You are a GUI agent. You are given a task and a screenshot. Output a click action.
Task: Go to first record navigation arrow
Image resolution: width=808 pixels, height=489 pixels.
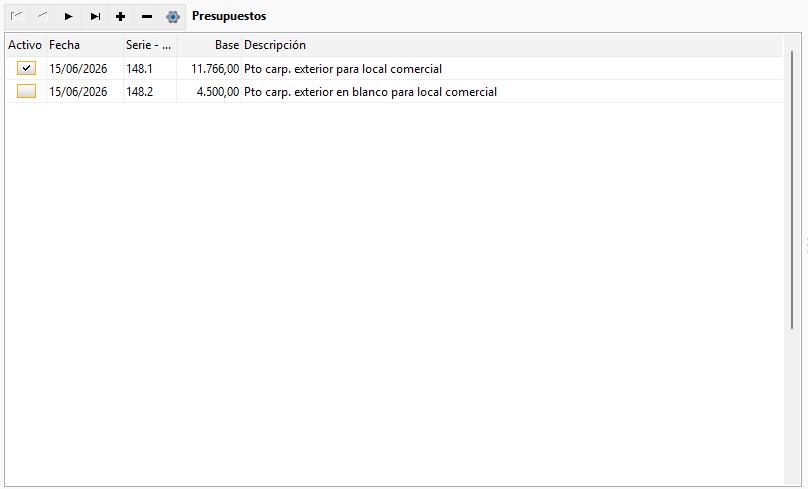pyautogui.click(x=17, y=16)
